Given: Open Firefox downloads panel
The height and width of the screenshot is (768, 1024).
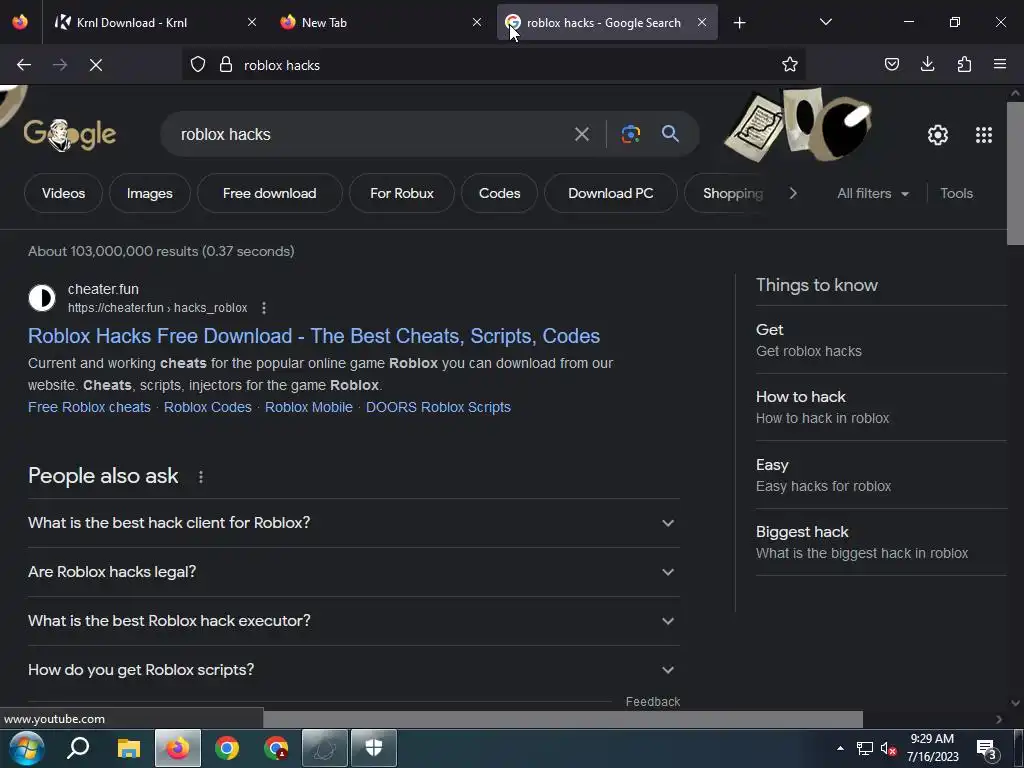Looking at the screenshot, I should [927, 65].
